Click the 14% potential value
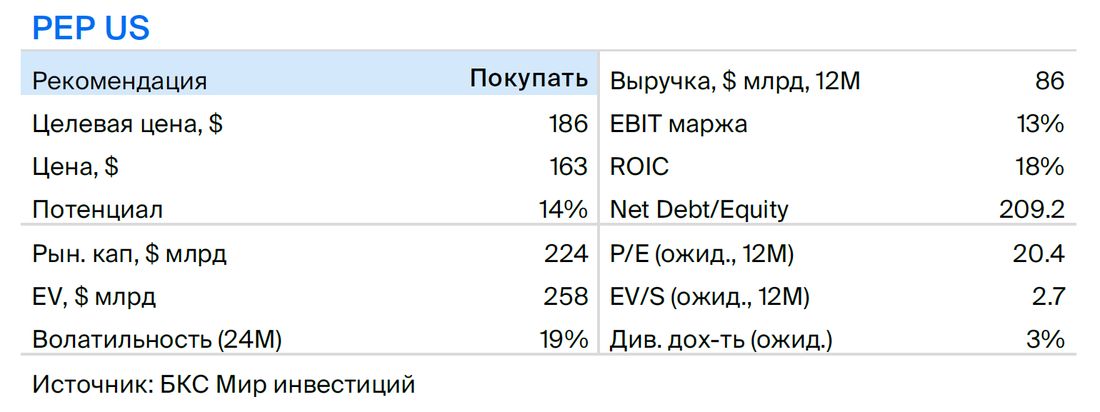The width and height of the screenshot is (1100, 412). pyautogui.click(x=565, y=209)
